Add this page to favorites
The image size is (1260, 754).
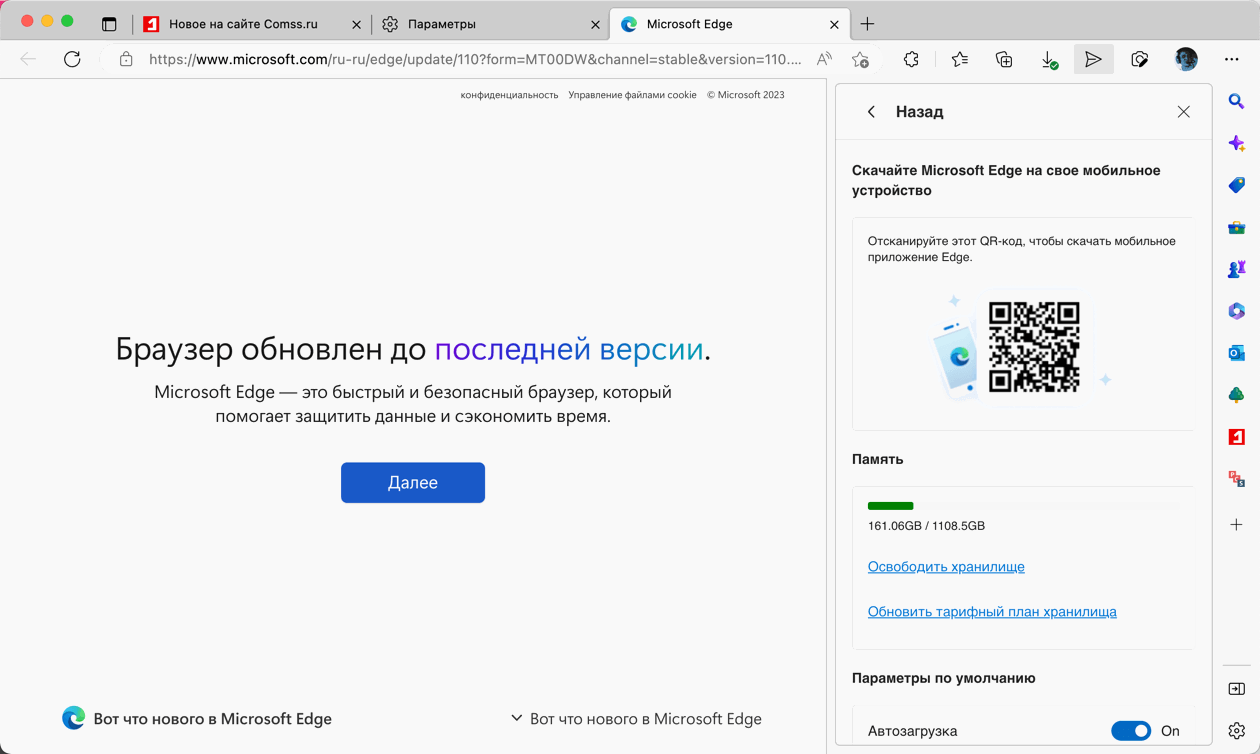(x=860, y=59)
